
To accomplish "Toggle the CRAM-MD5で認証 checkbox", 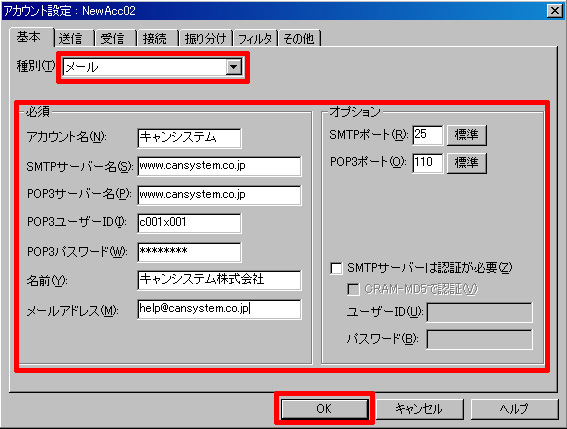I will 353,289.
